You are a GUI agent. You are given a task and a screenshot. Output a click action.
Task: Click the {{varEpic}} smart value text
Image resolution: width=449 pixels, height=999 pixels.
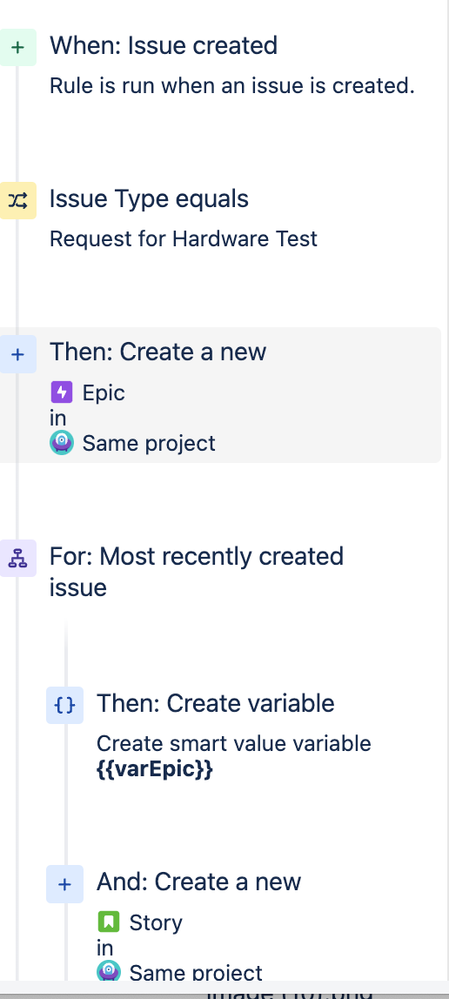[155, 770]
